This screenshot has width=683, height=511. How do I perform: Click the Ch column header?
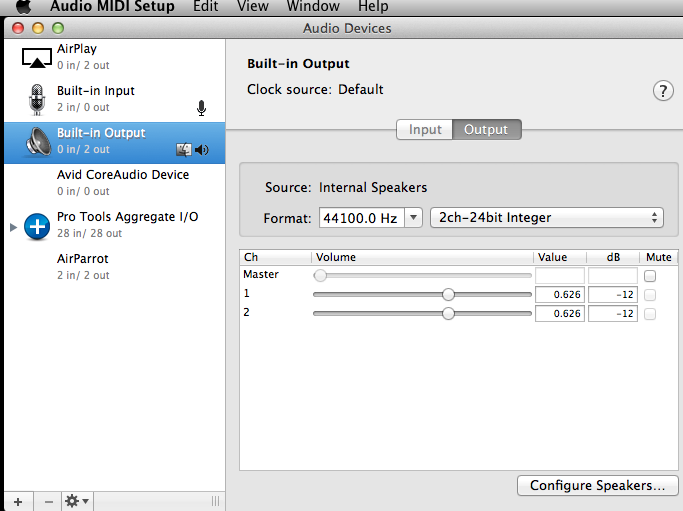[275, 257]
